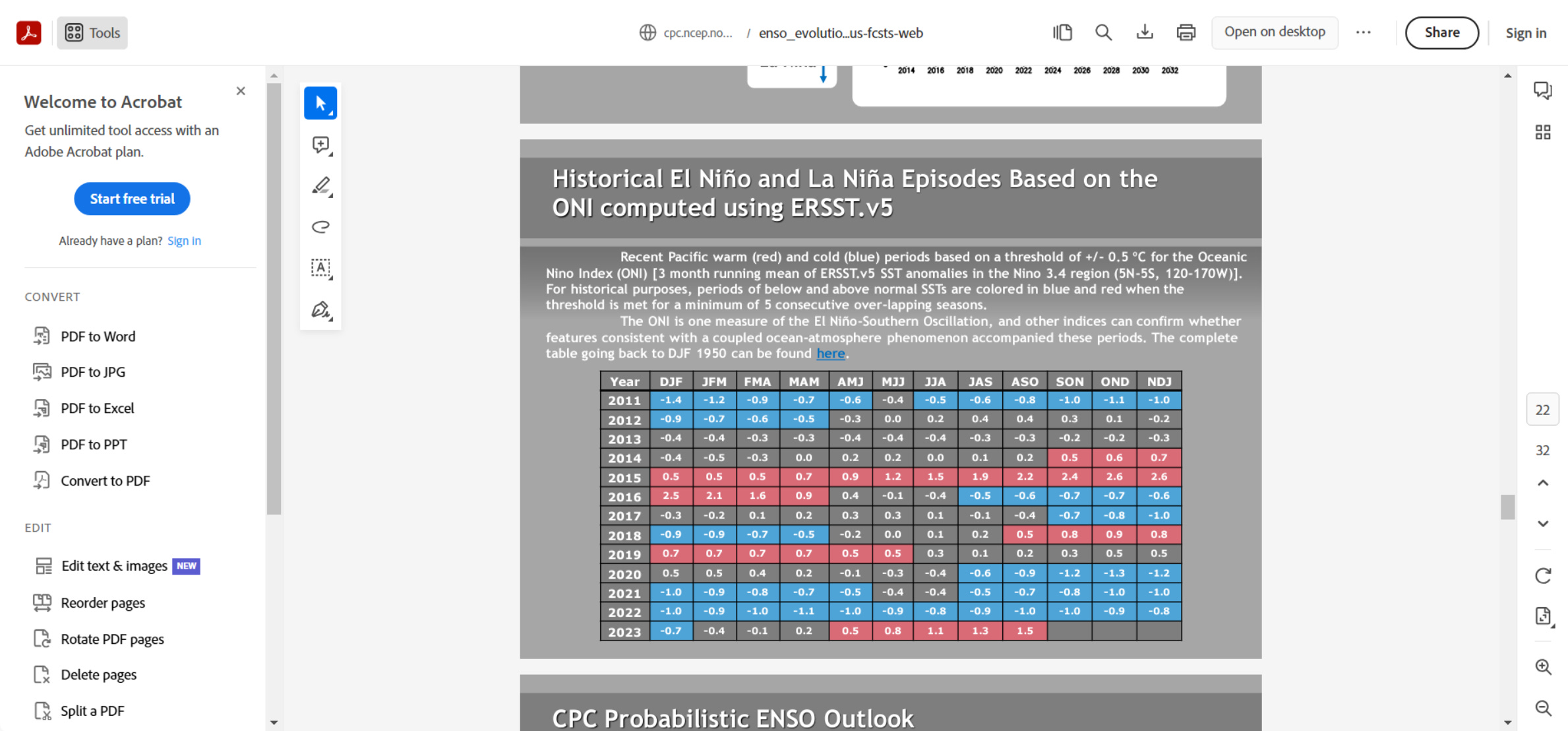Click the Adobe Acrobat home logo
This screenshot has width=1568, height=731.
tap(29, 33)
